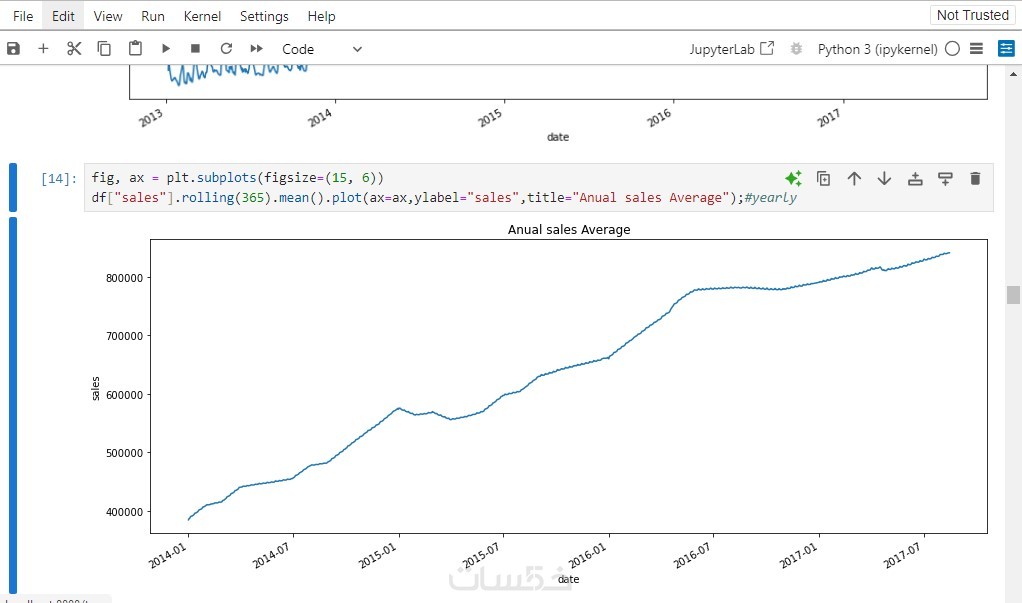Open the cell type dropdown showing Code

tap(322, 49)
